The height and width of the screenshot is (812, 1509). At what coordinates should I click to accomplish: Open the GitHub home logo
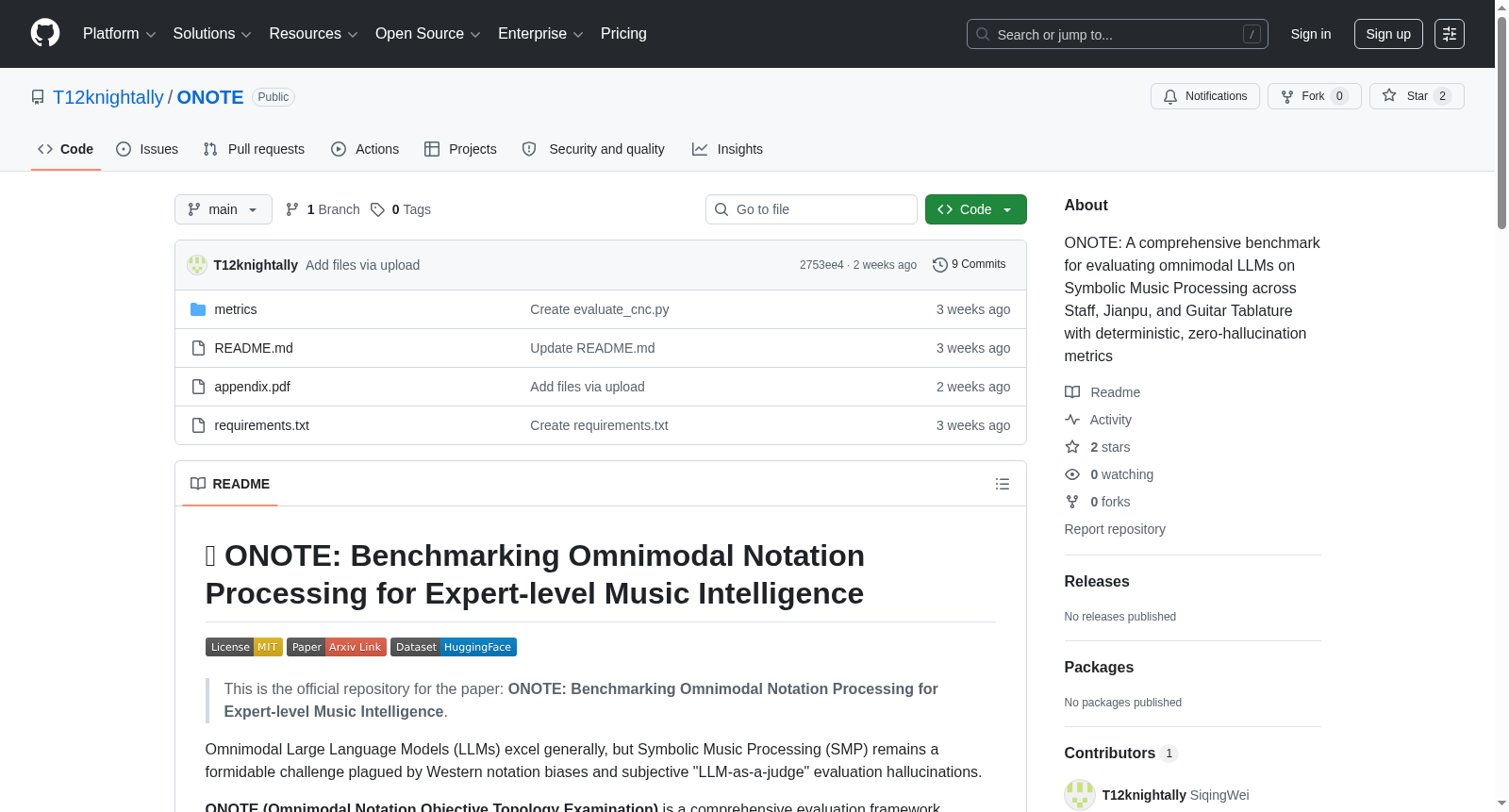click(45, 33)
